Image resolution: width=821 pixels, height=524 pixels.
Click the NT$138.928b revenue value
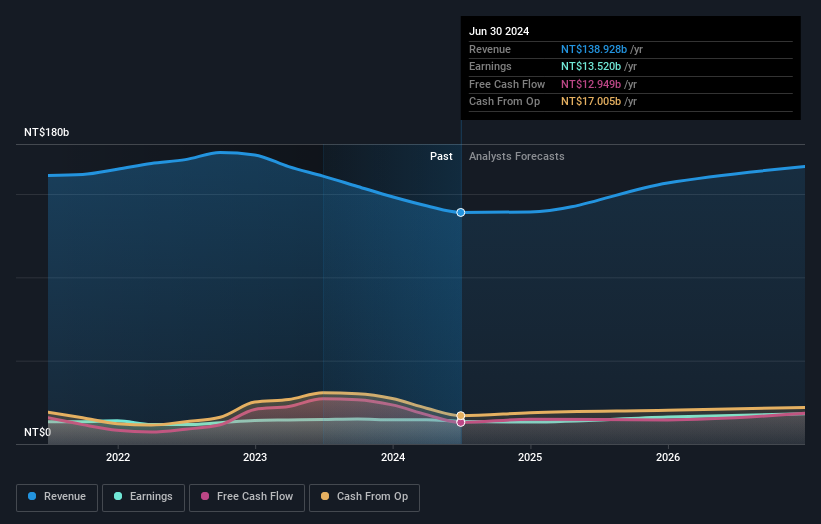click(594, 49)
